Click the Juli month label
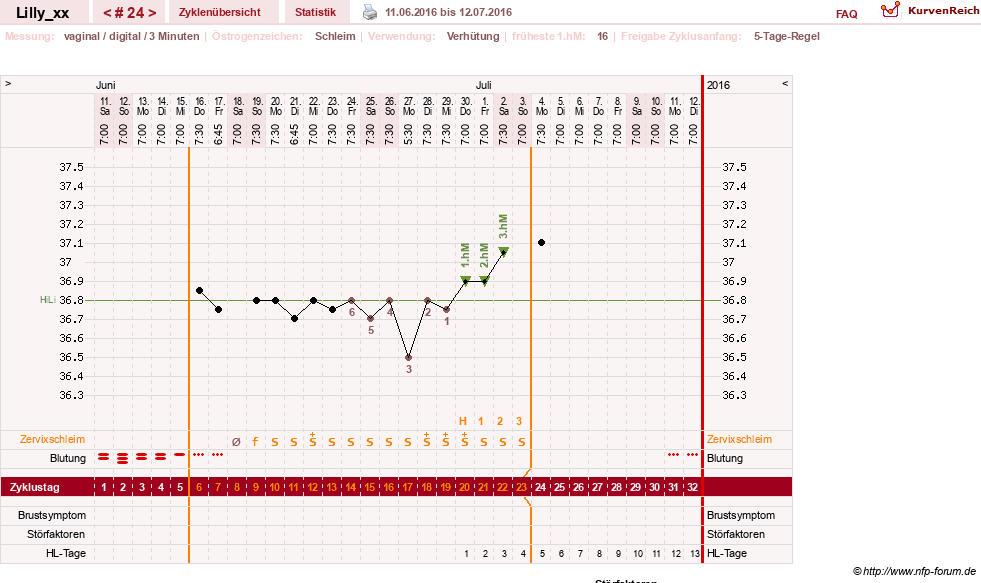 pos(483,85)
